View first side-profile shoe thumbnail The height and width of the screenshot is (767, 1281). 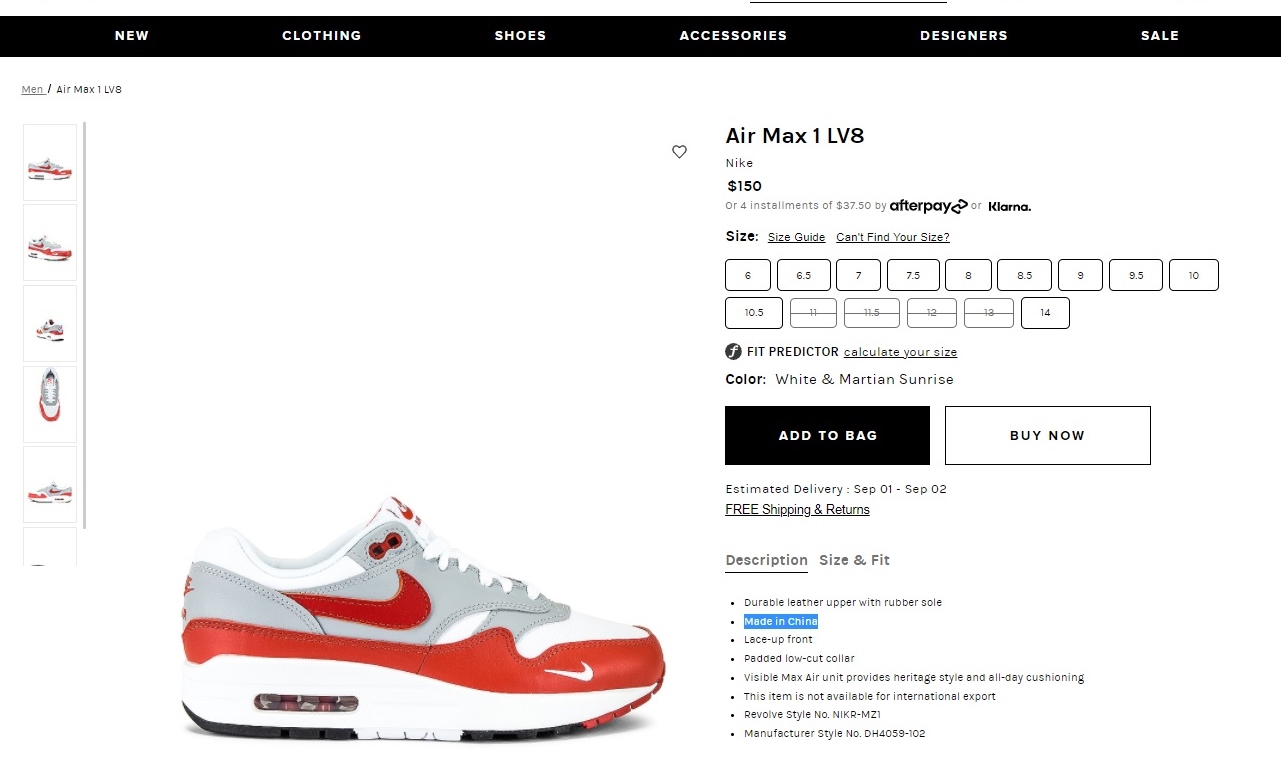coord(50,163)
